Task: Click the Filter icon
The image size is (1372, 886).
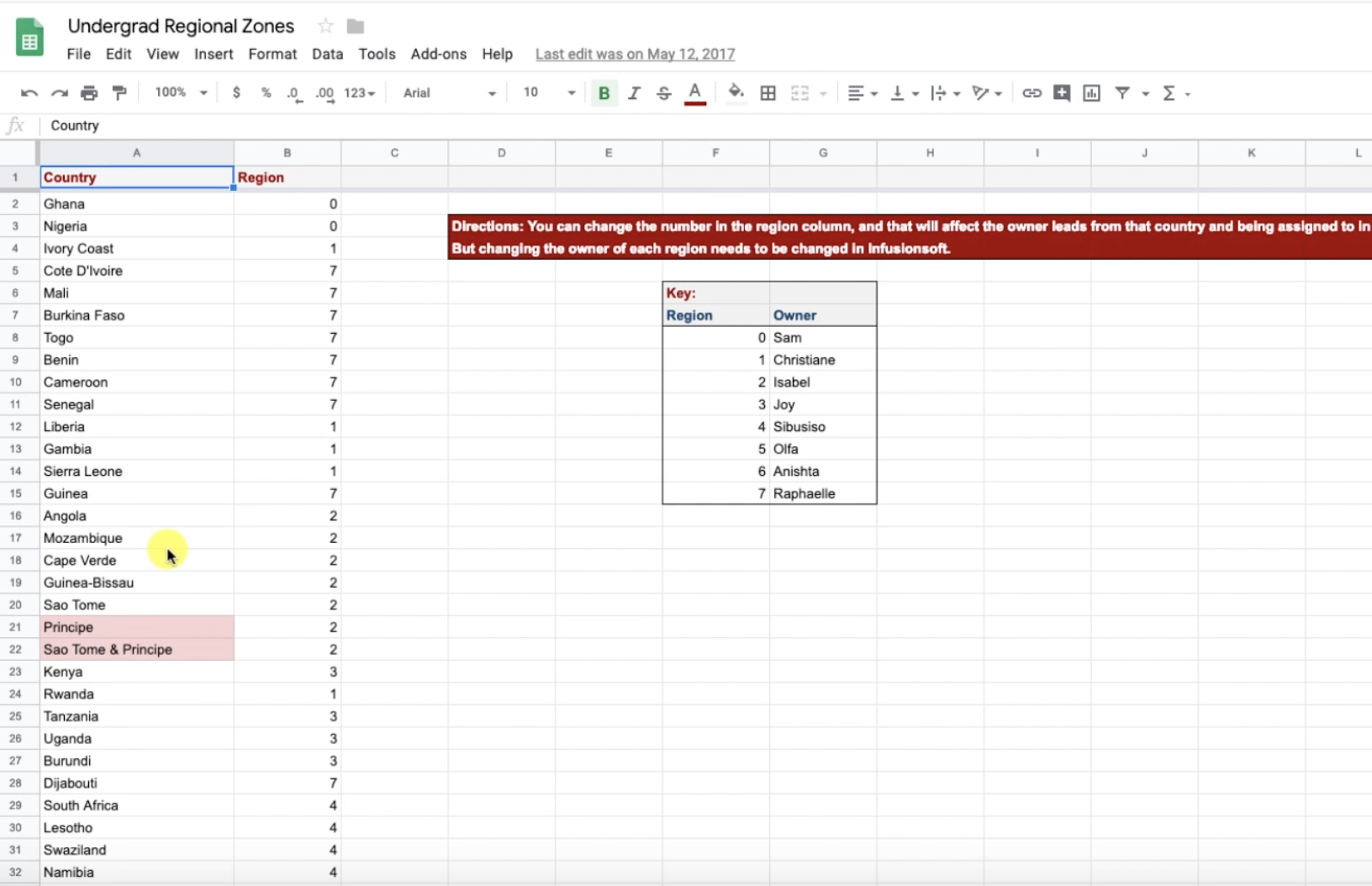Action: click(x=1122, y=93)
